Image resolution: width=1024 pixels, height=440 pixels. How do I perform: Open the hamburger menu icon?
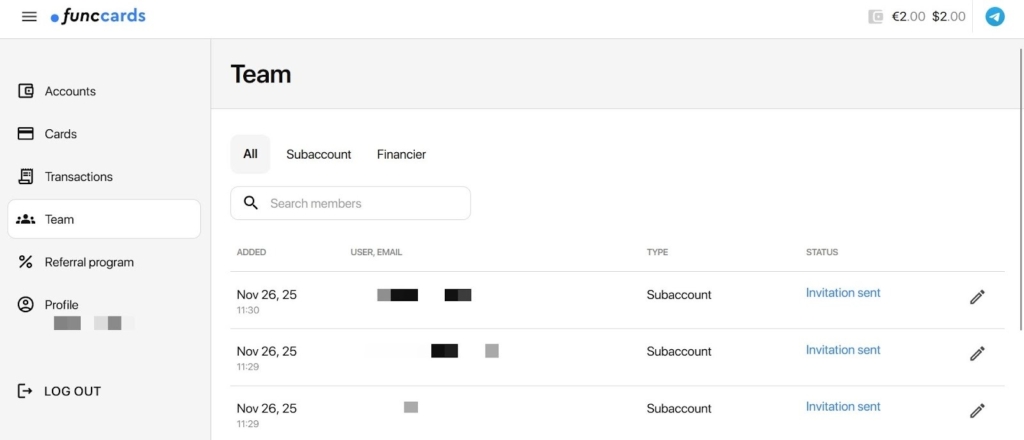(29, 17)
